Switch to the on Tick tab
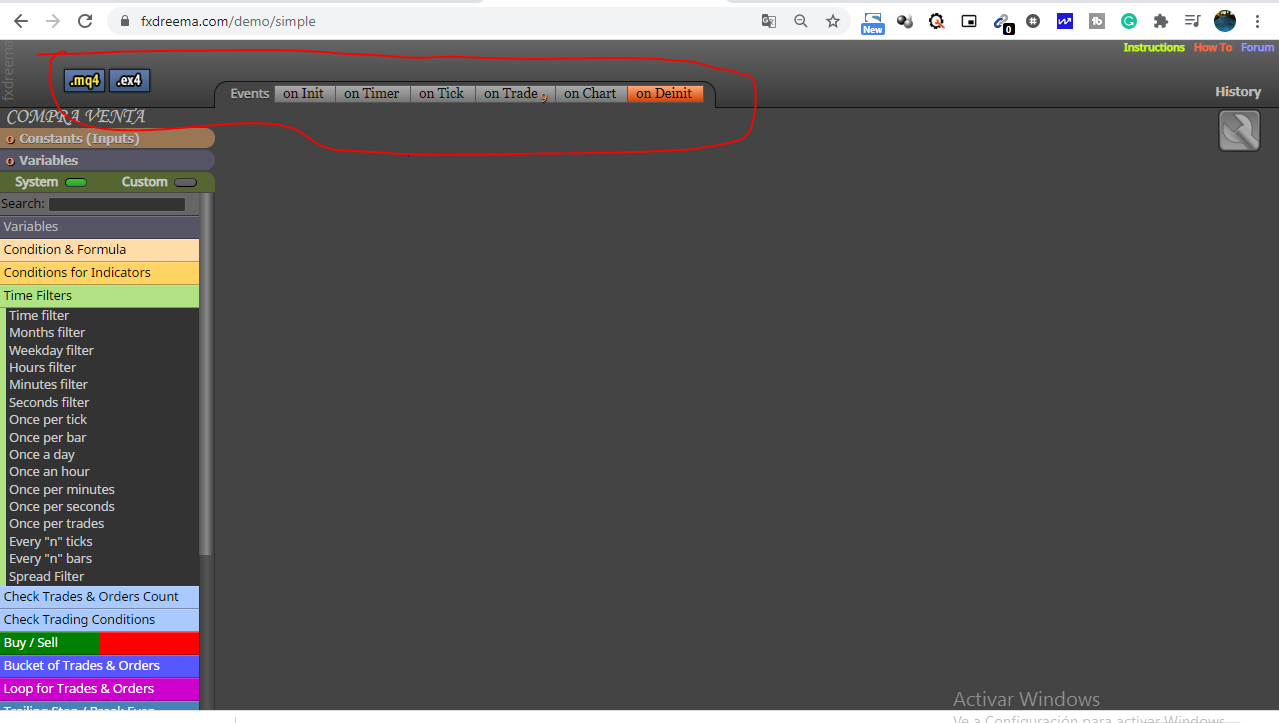 442,93
